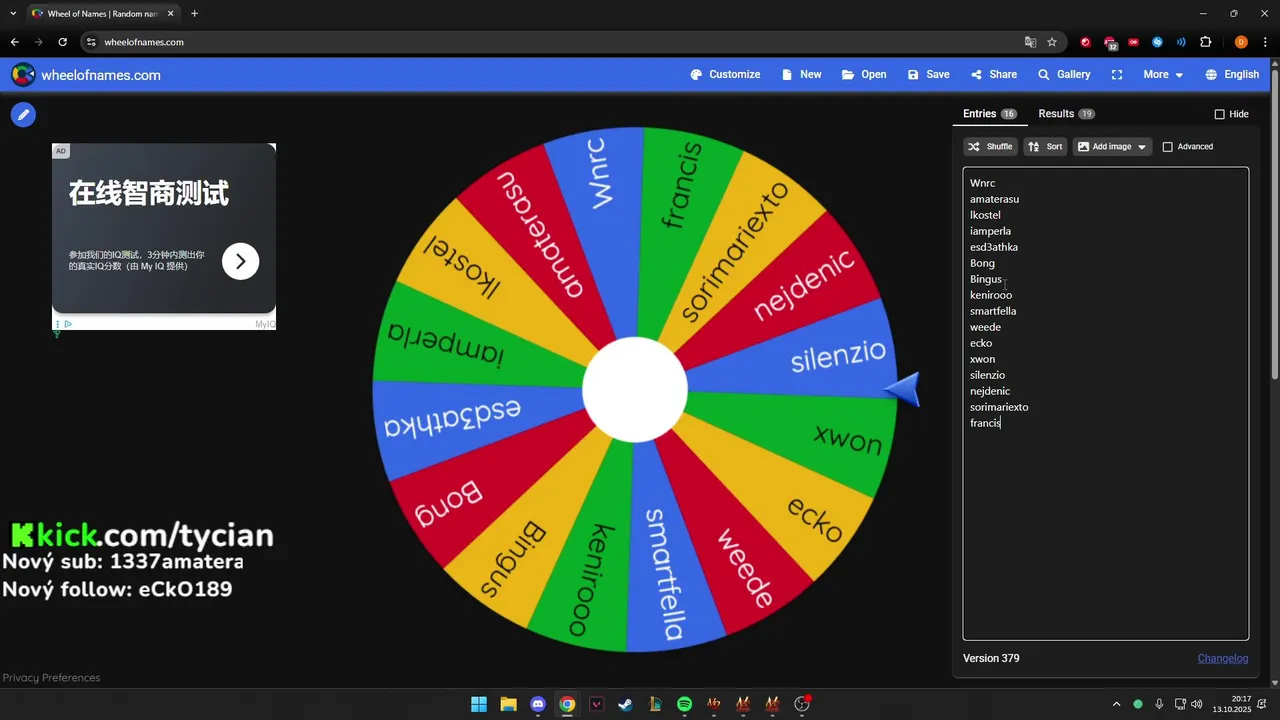Click the 'smartfella' entry in the list
1280x720 pixels.
pos(993,311)
